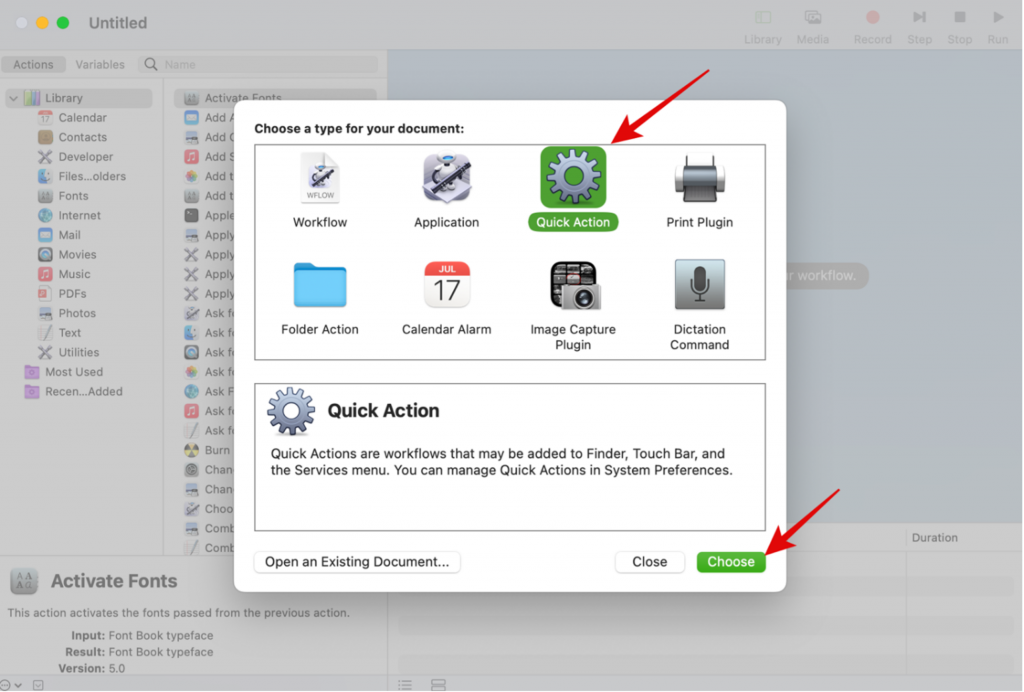The image size is (1024, 692).
Task: Select the Workflow document type icon
Action: point(320,179)
